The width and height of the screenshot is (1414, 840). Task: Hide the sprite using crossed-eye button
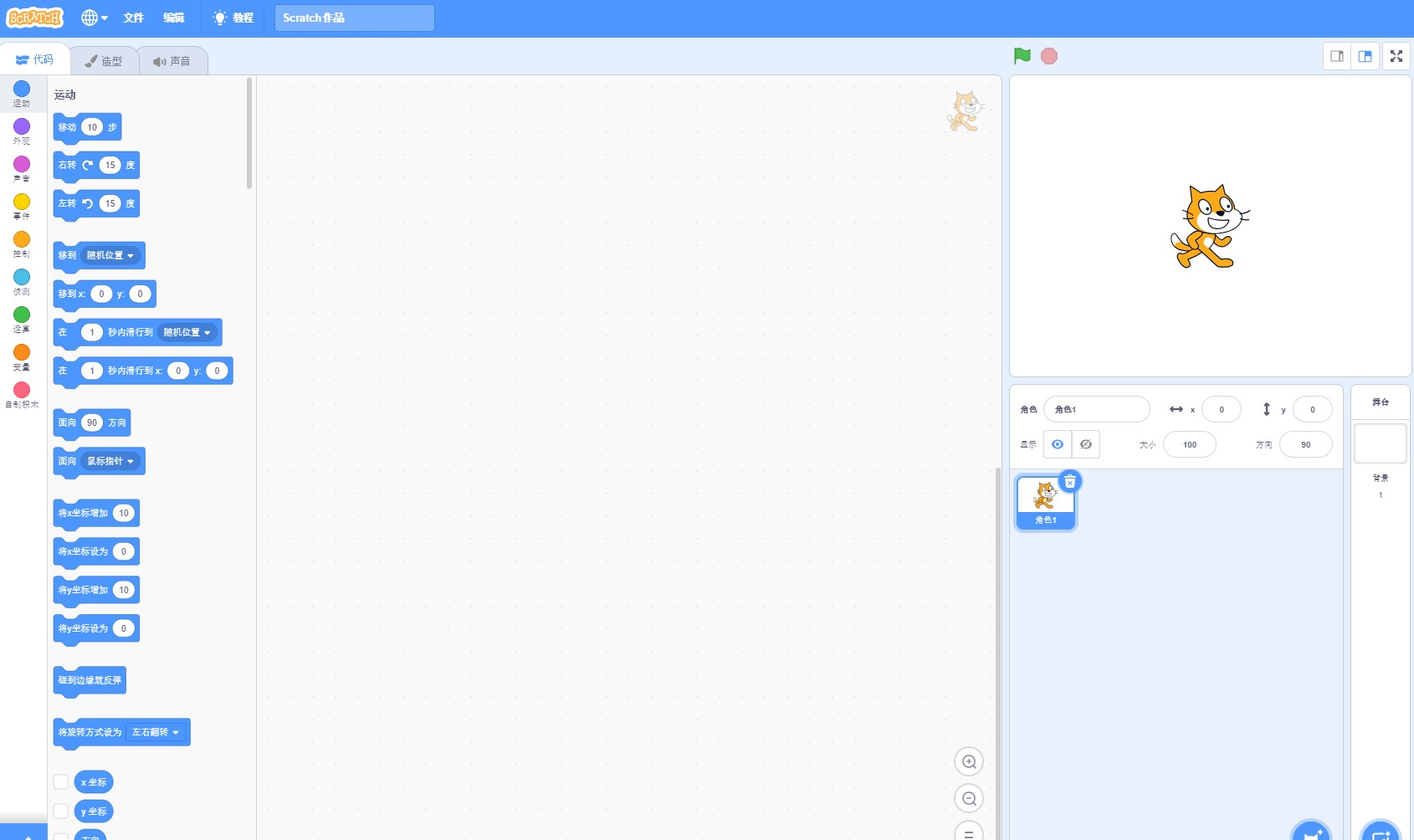pos(1085,444)
